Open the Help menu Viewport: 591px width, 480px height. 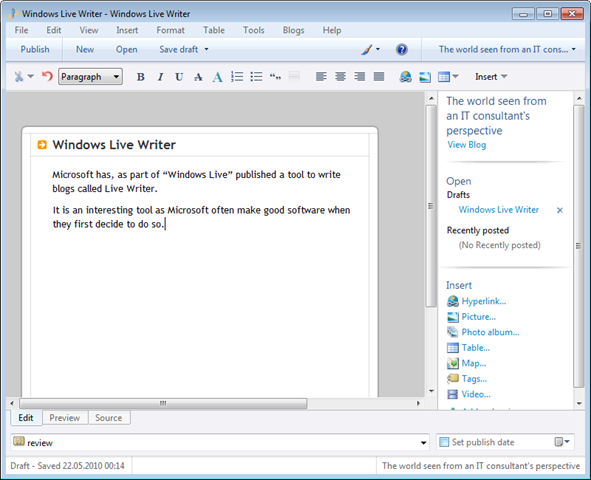[332, 30]
